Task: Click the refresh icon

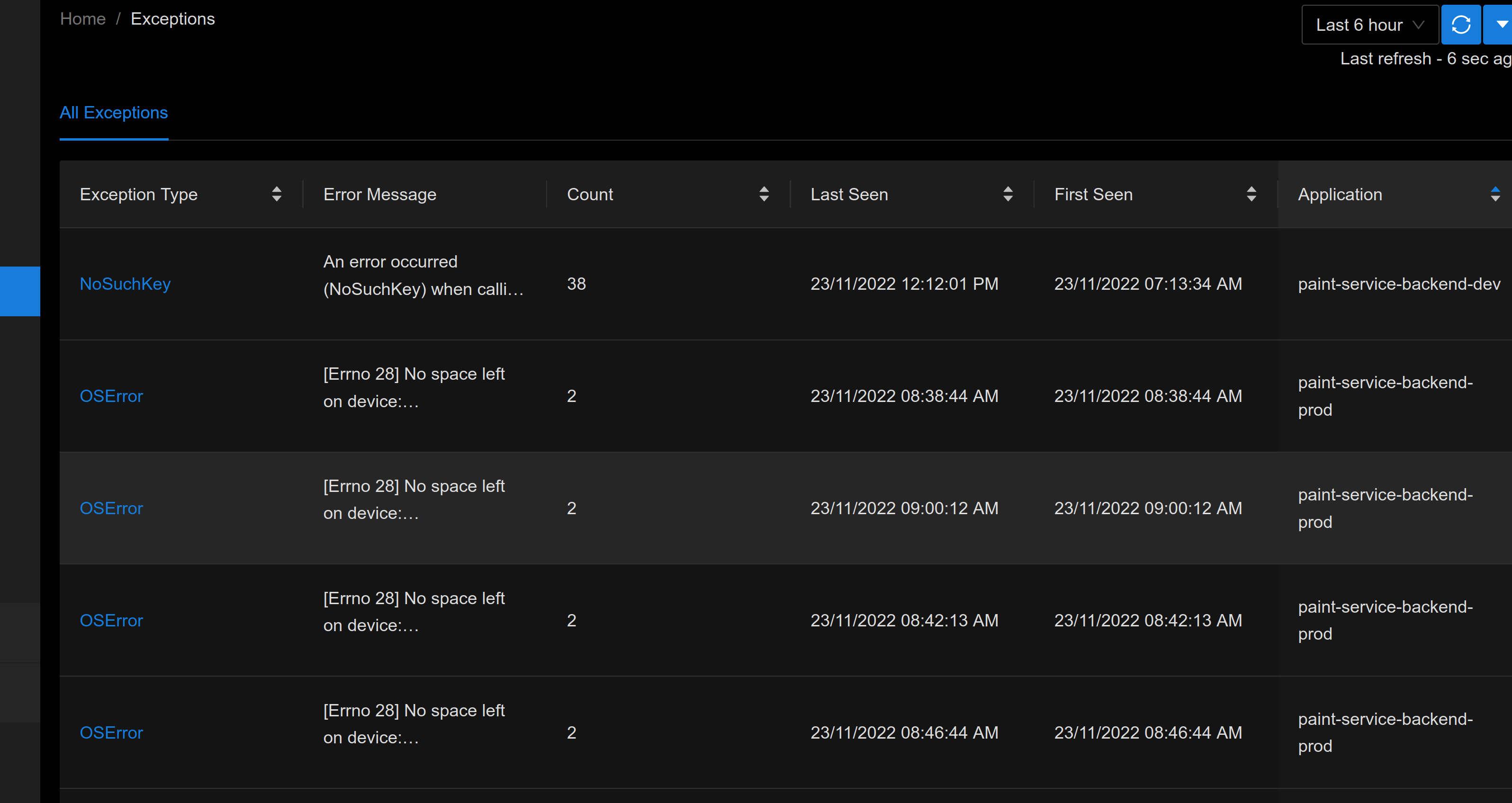Action: point(1461,24)
